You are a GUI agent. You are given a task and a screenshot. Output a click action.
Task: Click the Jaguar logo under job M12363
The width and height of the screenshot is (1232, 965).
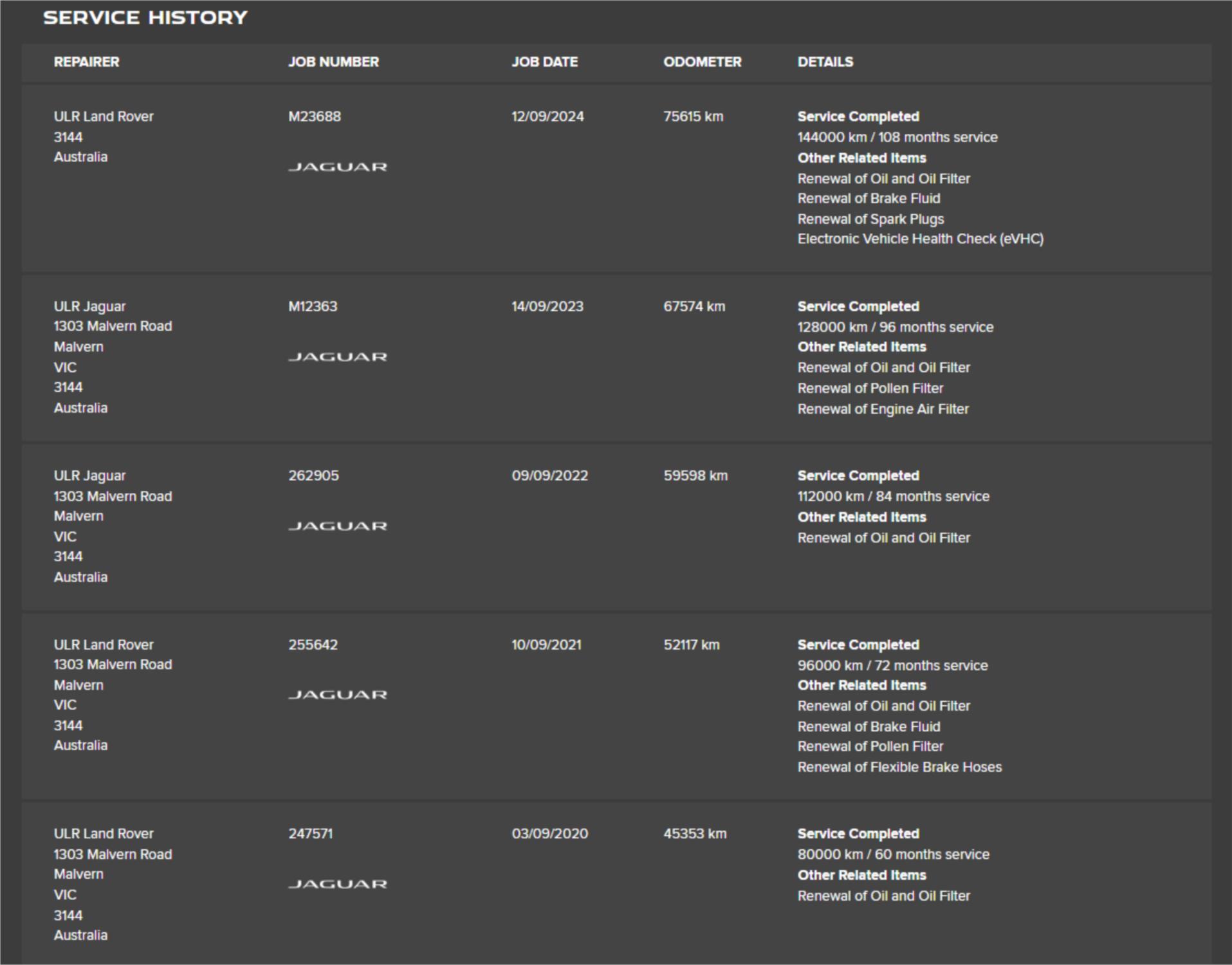click(x=338, y=356)
